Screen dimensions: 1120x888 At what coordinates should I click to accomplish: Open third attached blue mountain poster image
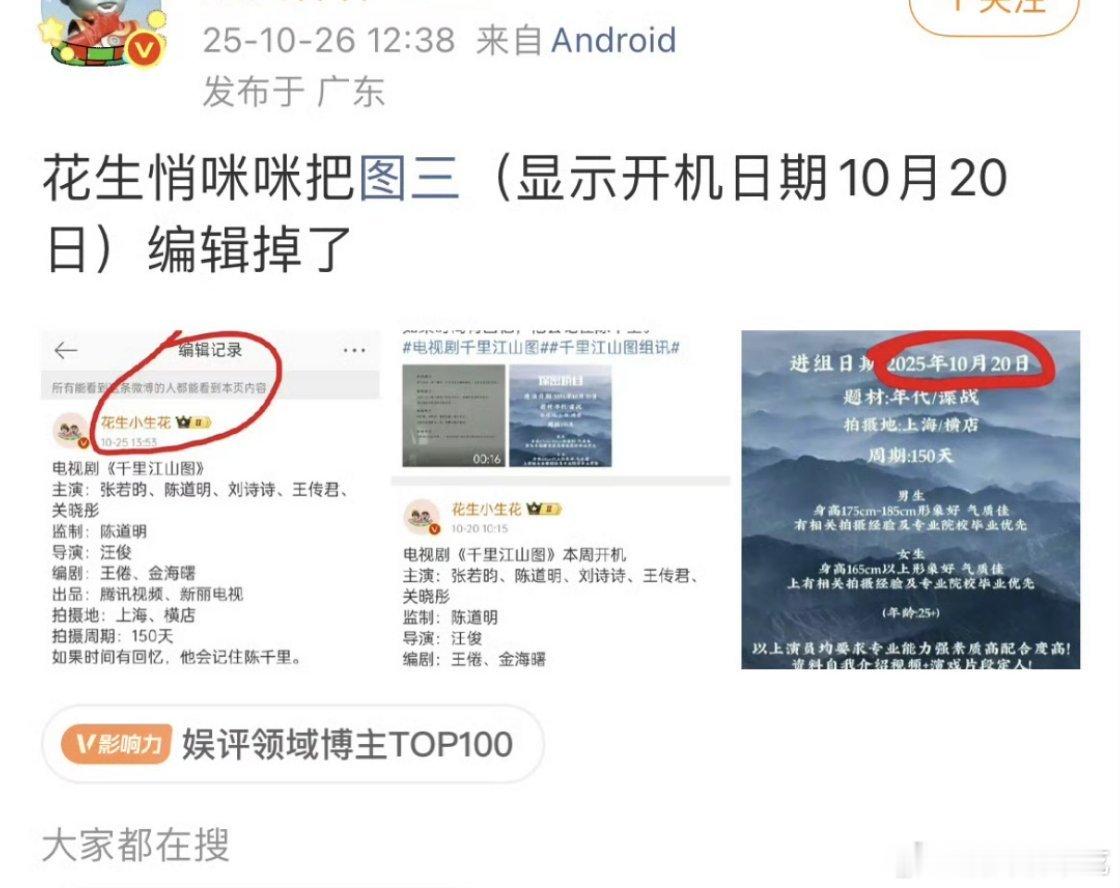click(x=911, y=499)
